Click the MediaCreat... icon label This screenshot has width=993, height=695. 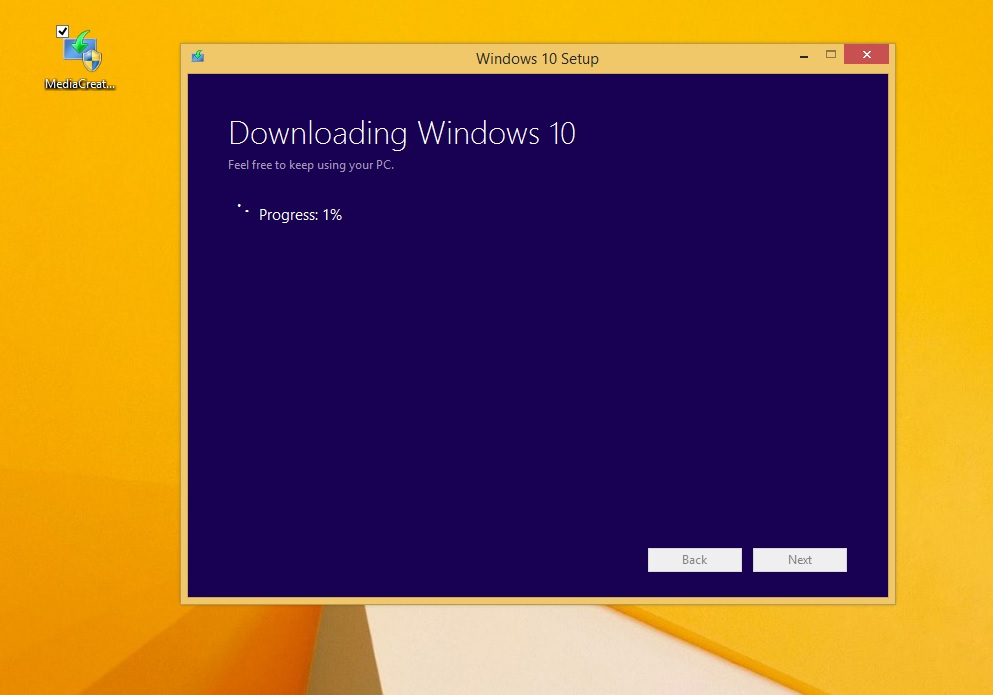[80, 84]
